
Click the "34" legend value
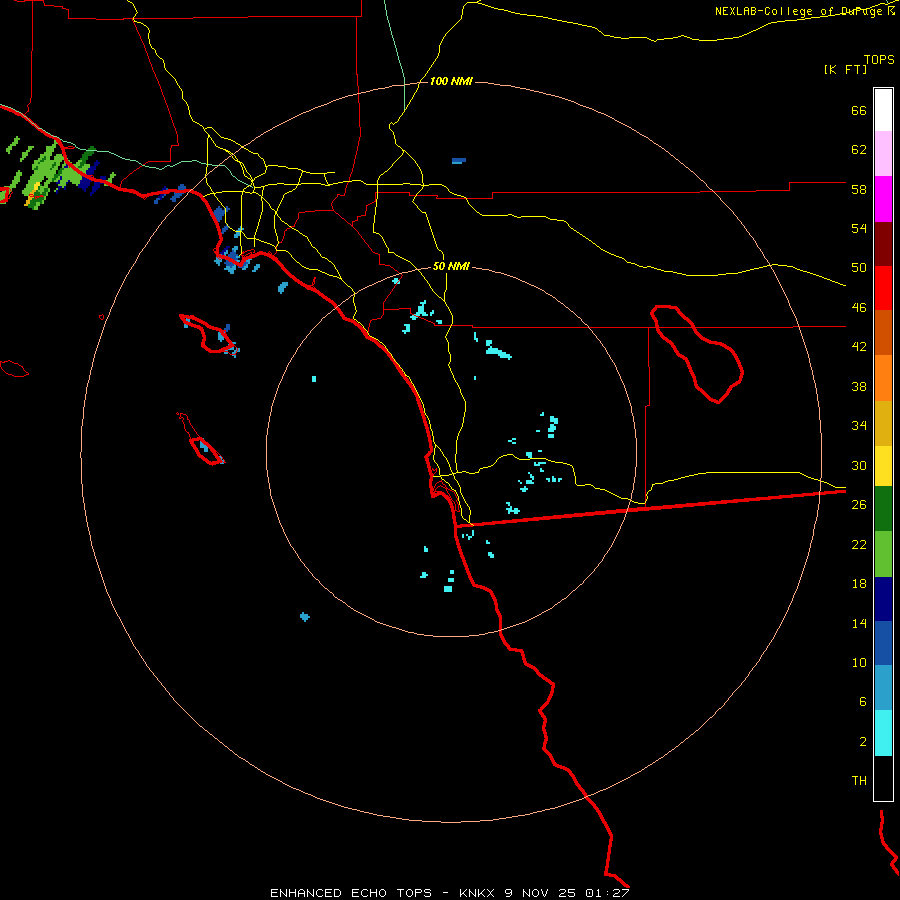pyautogui.click(x=859, y=426)
